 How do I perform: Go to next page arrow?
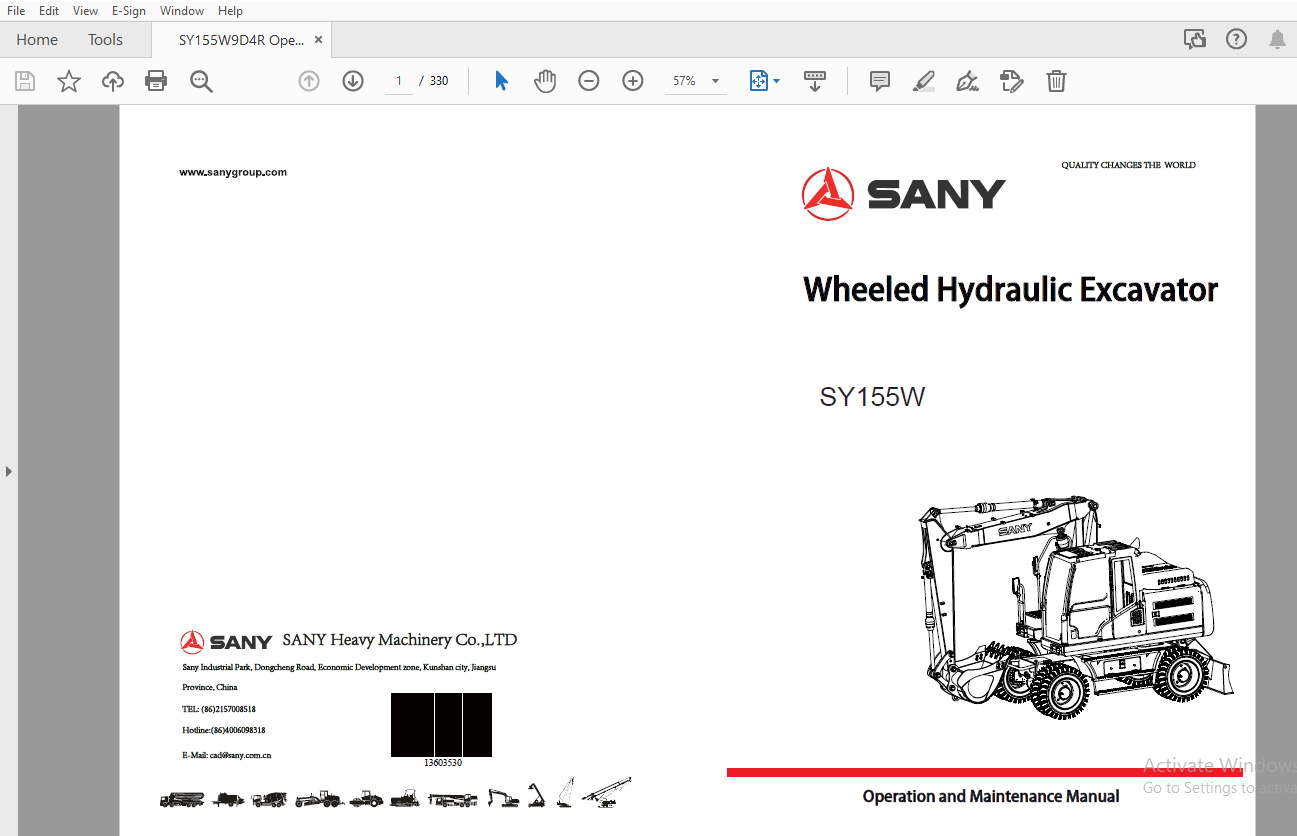353,81
